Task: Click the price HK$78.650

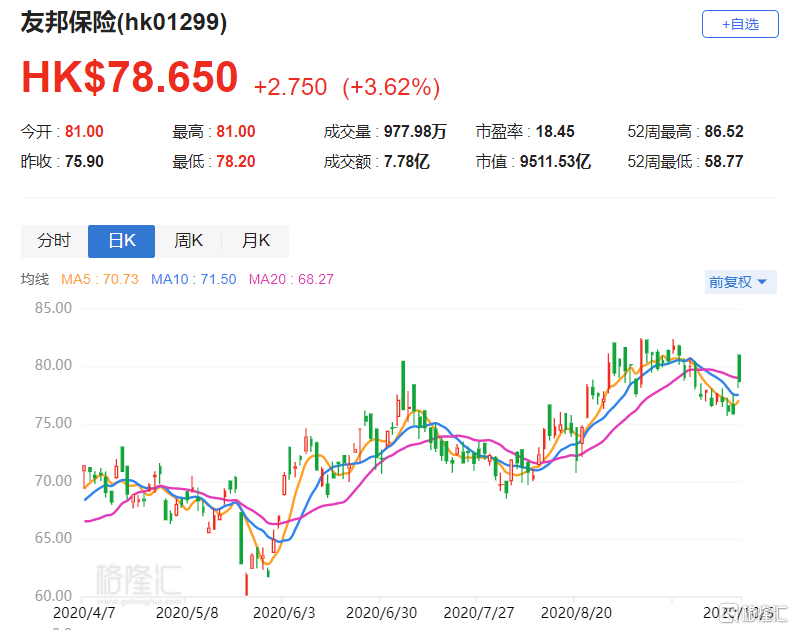Action: coord(130,77)
